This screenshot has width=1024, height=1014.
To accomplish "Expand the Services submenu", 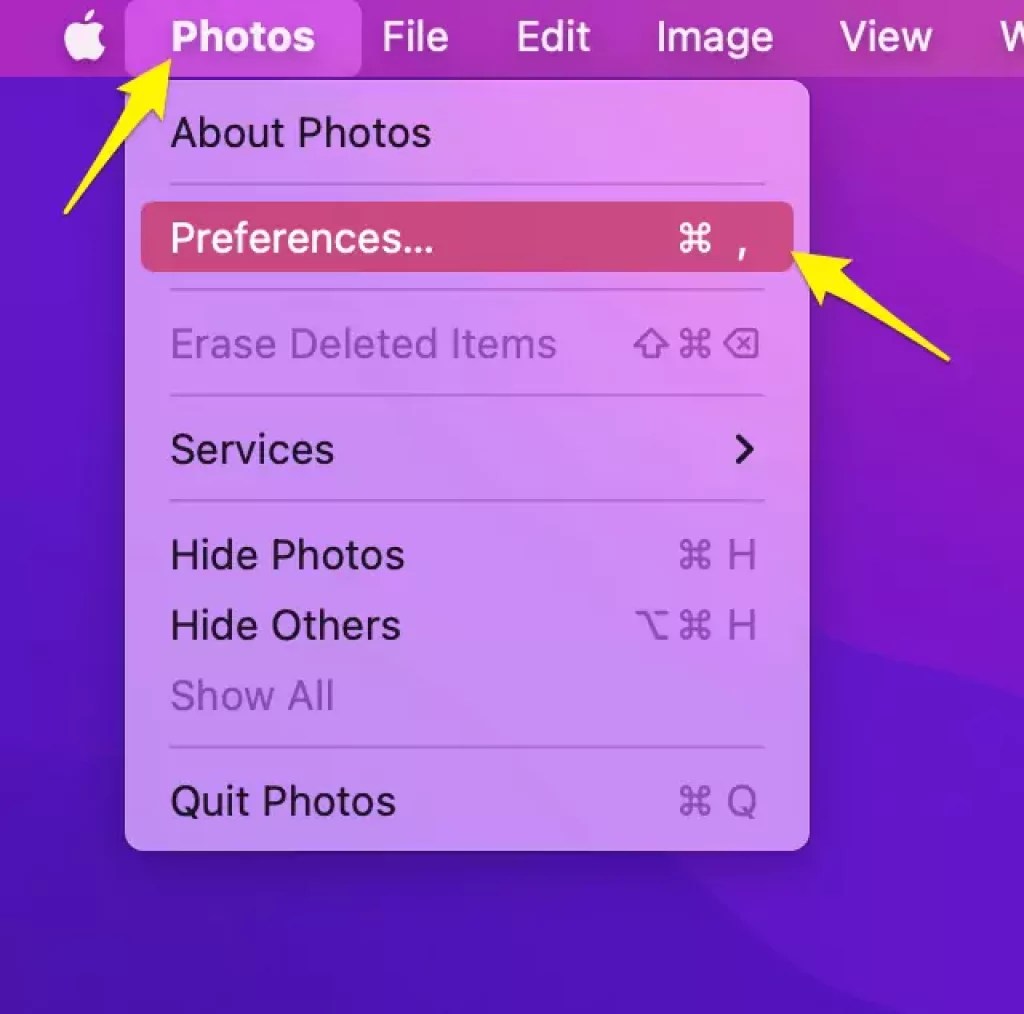I will [x=252, y=450].
